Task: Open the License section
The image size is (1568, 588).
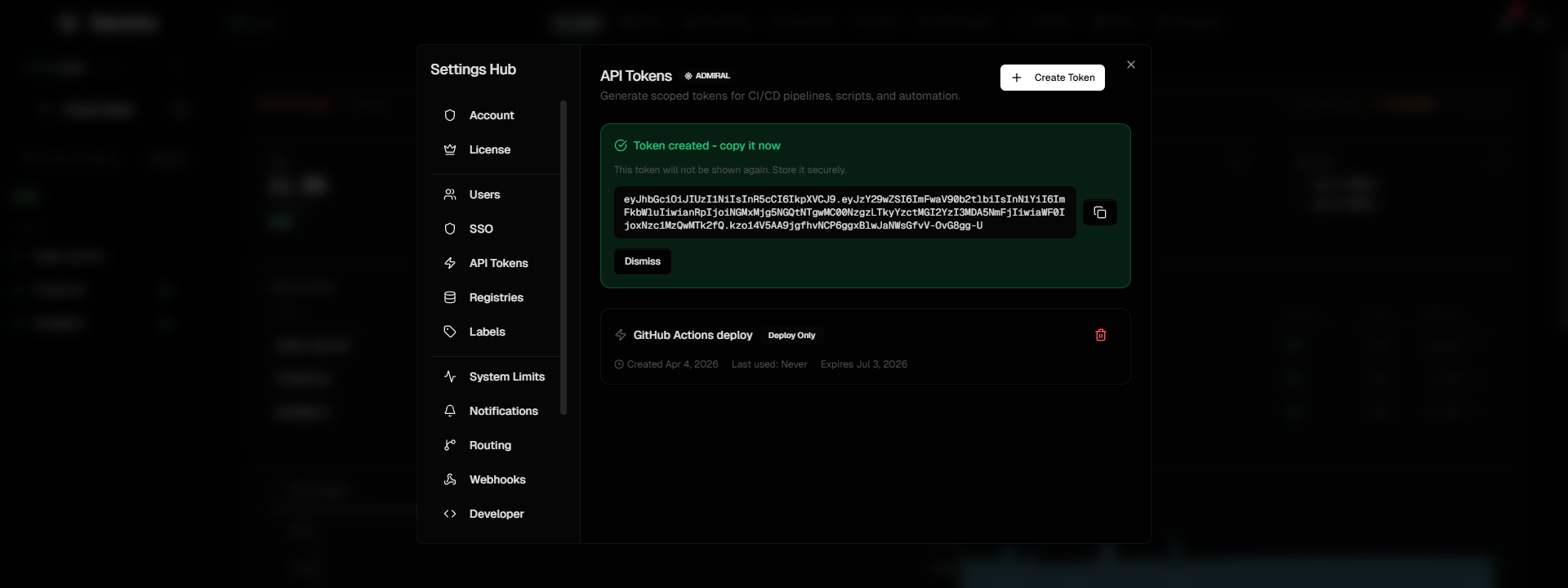Action: (x=495, y=149)
